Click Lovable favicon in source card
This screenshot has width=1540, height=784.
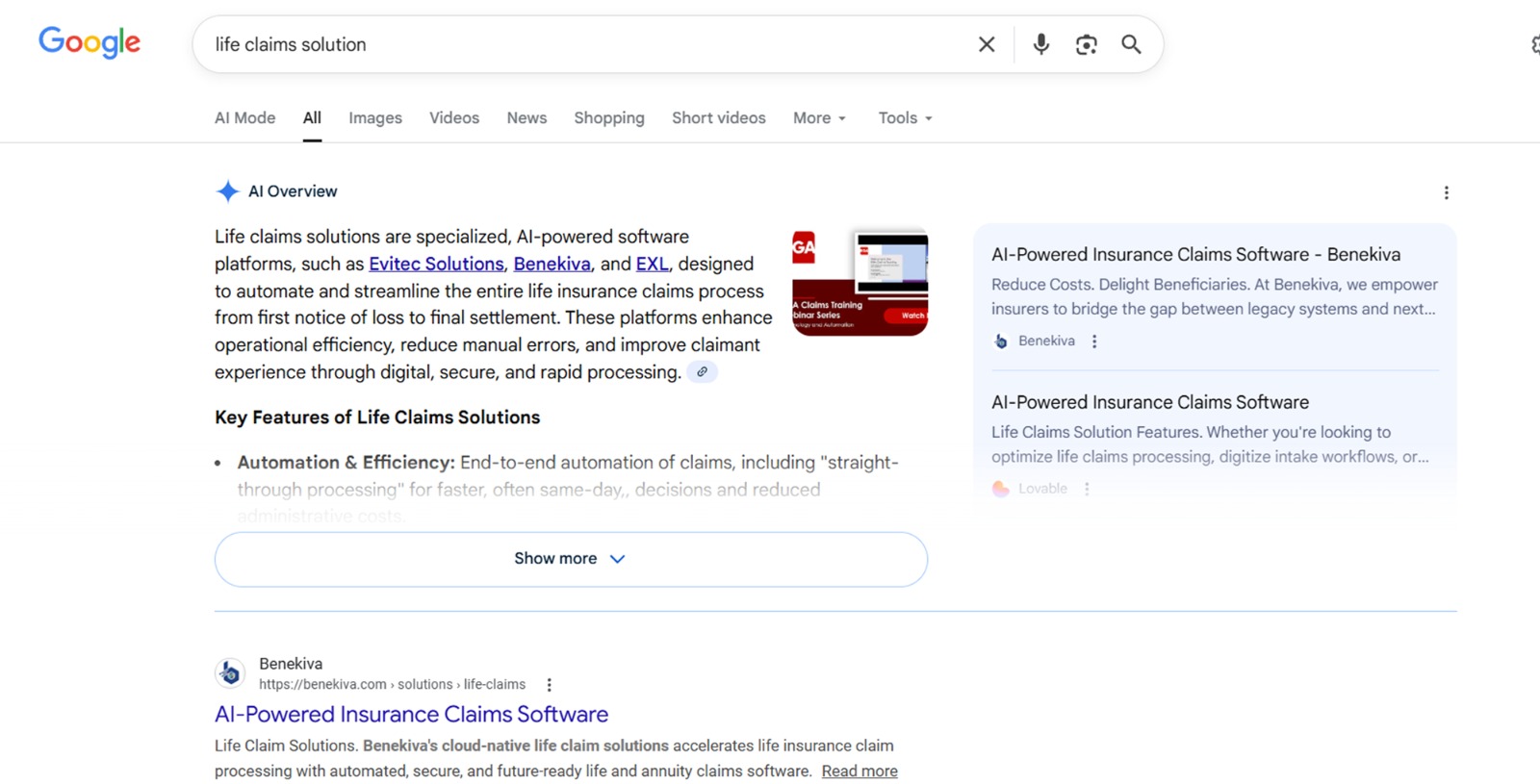(1001, 489)
